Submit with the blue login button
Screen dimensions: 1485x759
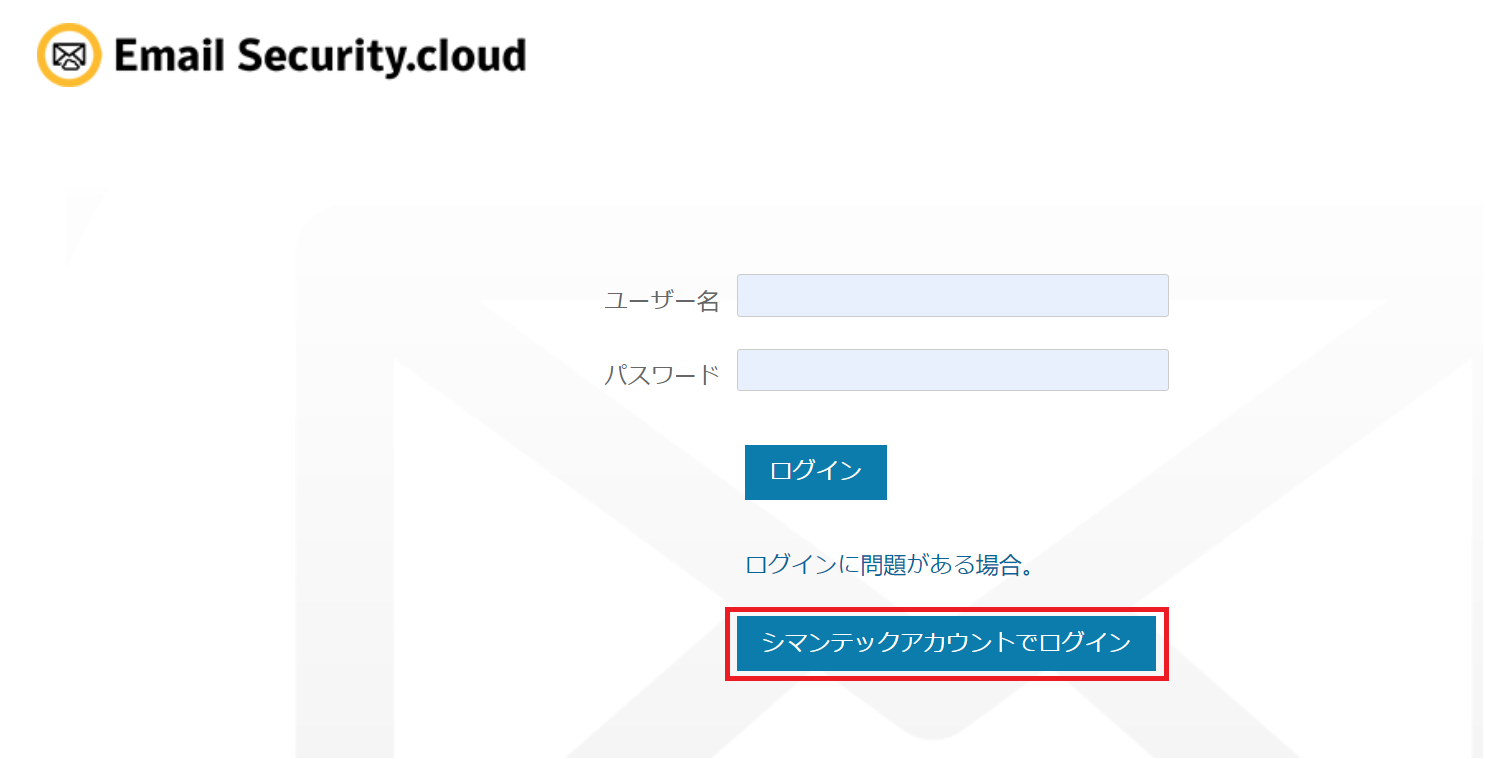(x=815, y=471)
